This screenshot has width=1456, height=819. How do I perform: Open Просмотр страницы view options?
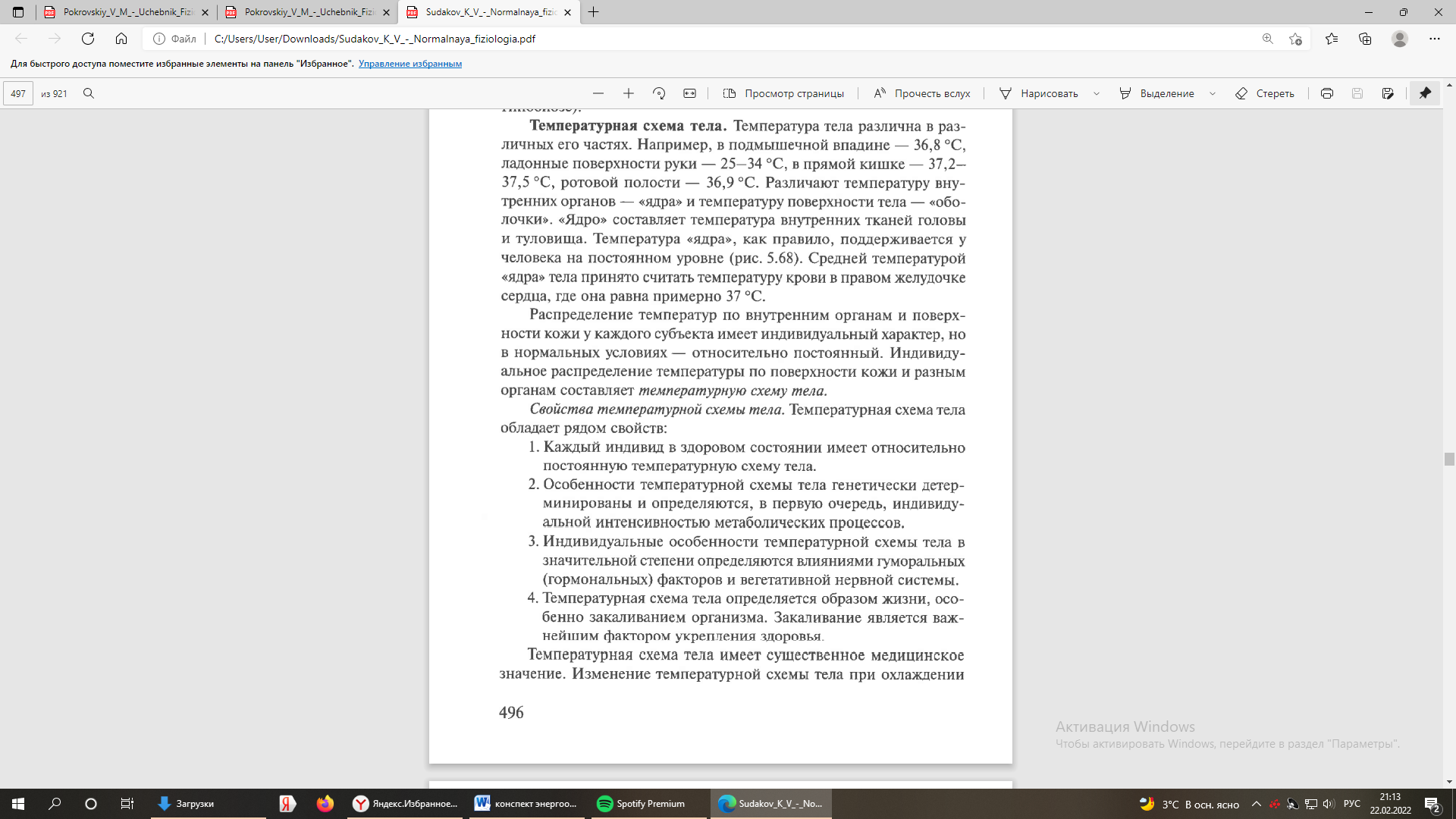click(x=783, y=93)
